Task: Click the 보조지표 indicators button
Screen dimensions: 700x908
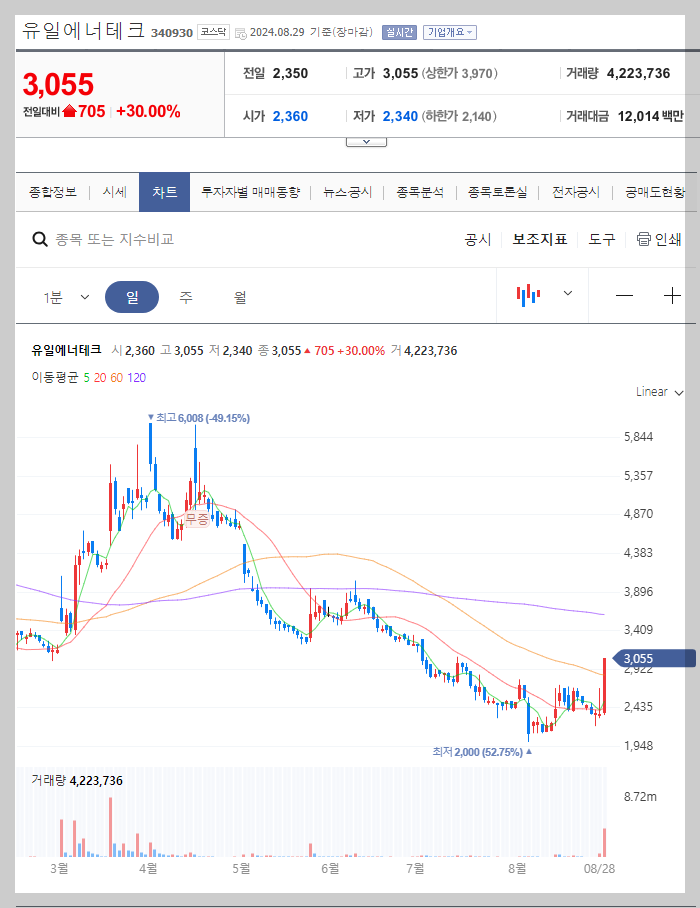Action: tap(535, 239)
